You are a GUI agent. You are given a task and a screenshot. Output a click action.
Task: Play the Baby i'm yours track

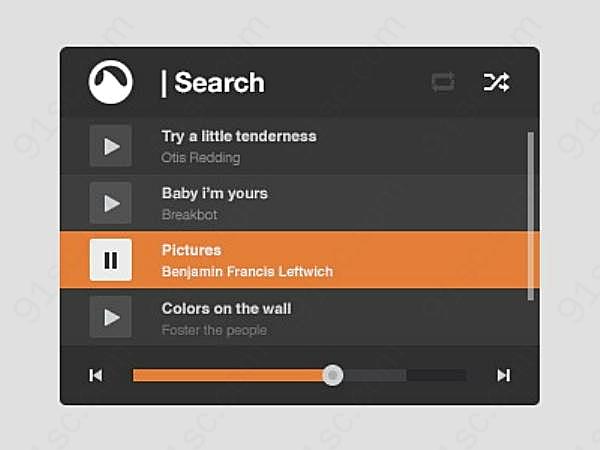111,203
